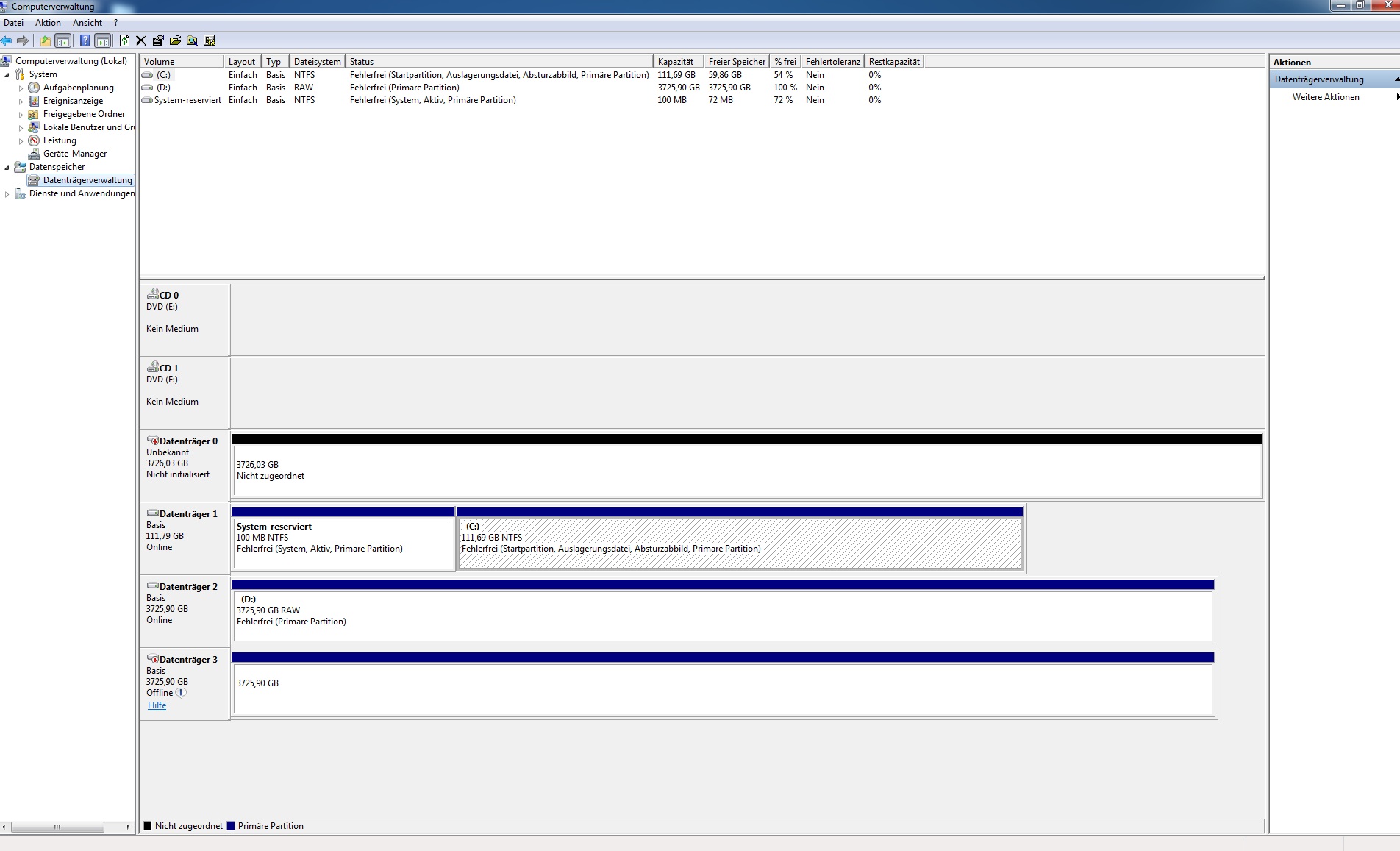Click the info icon next to Offline
The image size is (1400, 851).
[182, 693]
